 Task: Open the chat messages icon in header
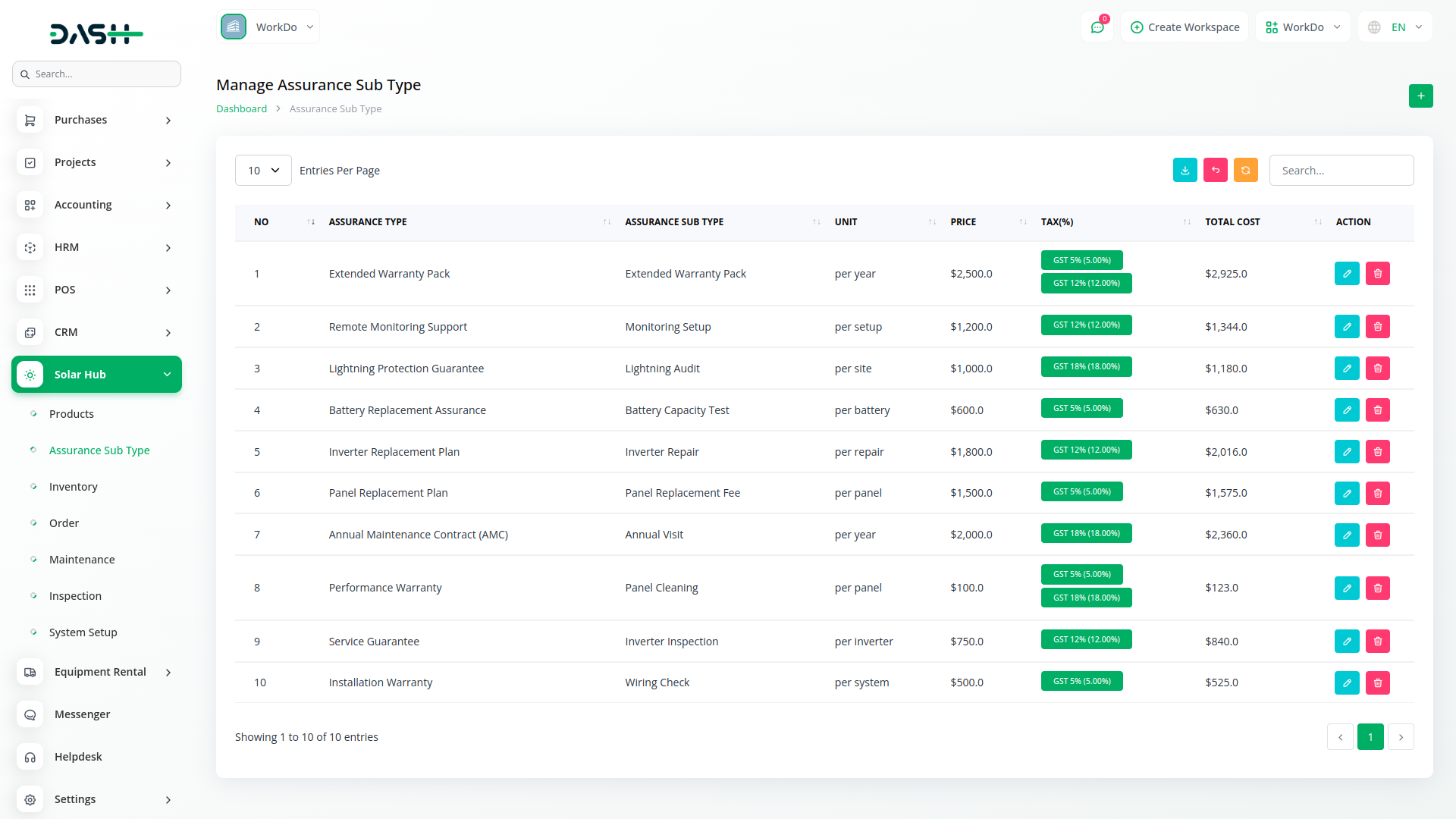click(x=1097, y=27)
